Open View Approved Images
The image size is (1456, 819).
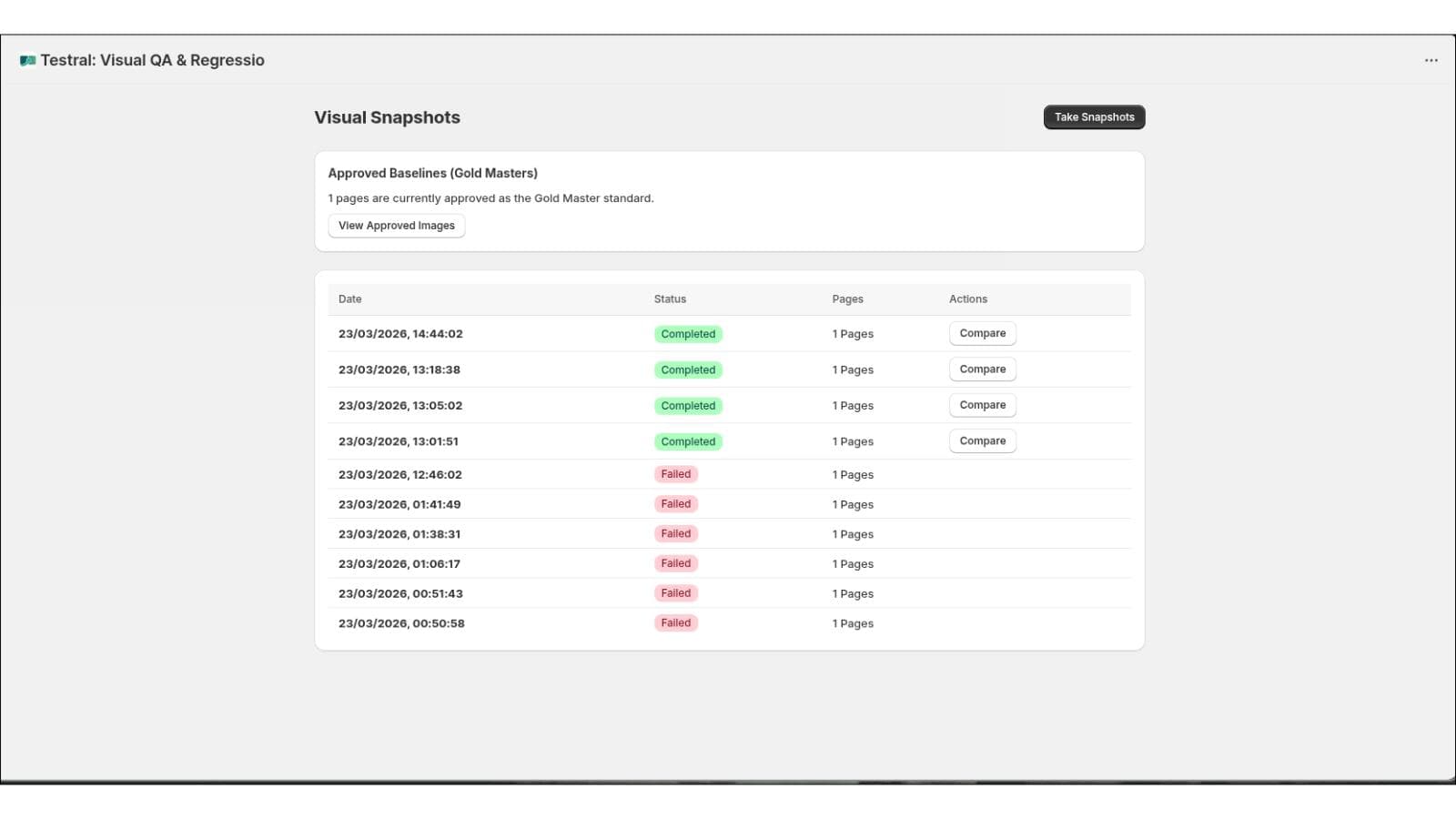coord(397,226)
